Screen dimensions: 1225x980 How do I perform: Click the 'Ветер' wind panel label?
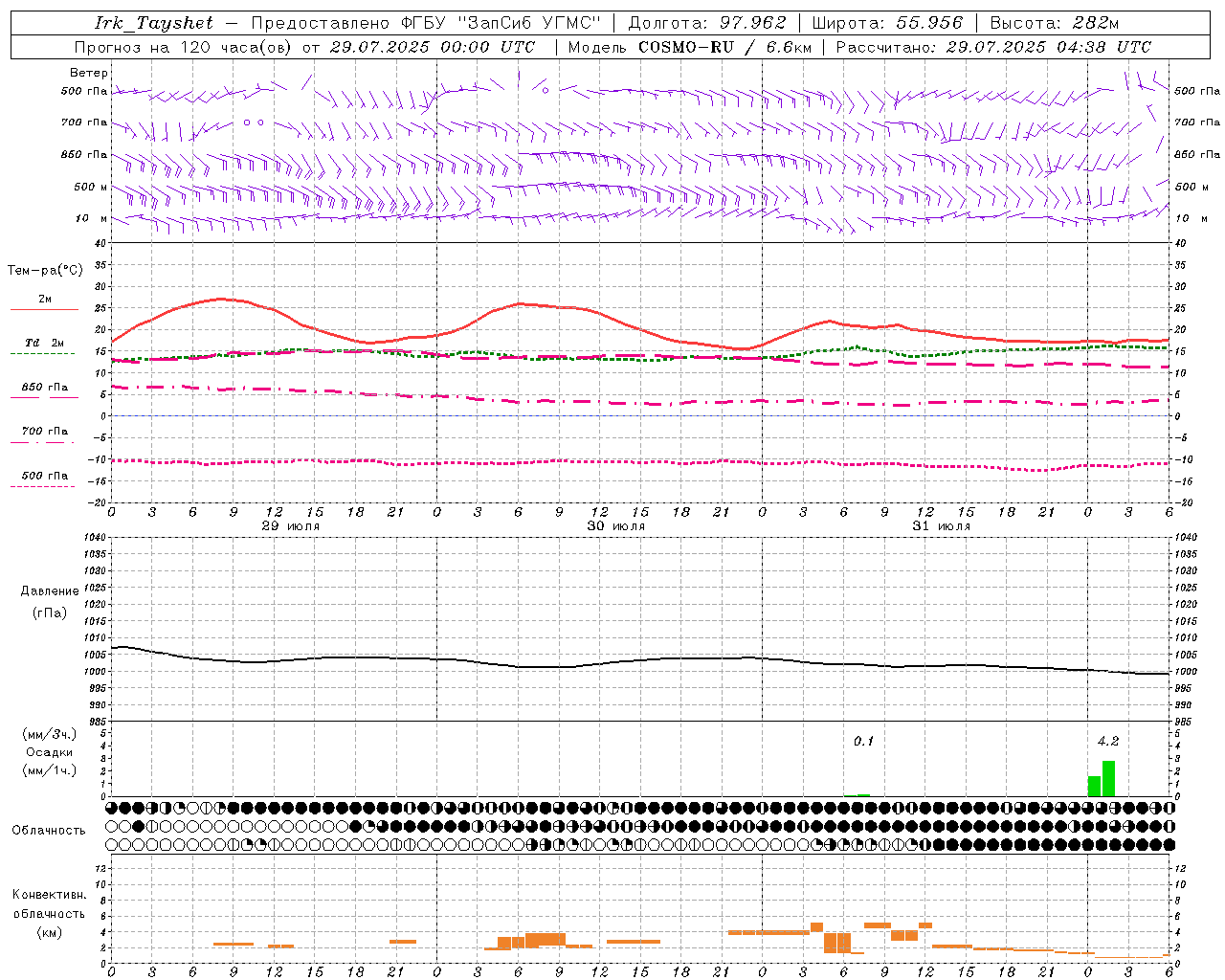(89, 73)
